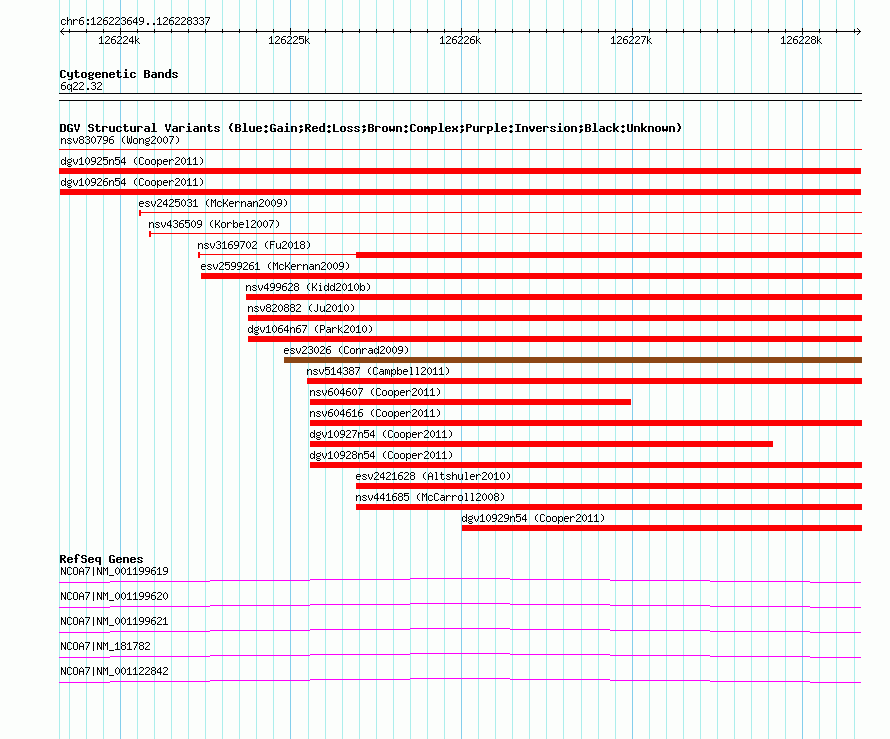
Task: Select the nsv441685 (McCarroll2008) label
Action: pyautogui.click(x=430, y=497)
